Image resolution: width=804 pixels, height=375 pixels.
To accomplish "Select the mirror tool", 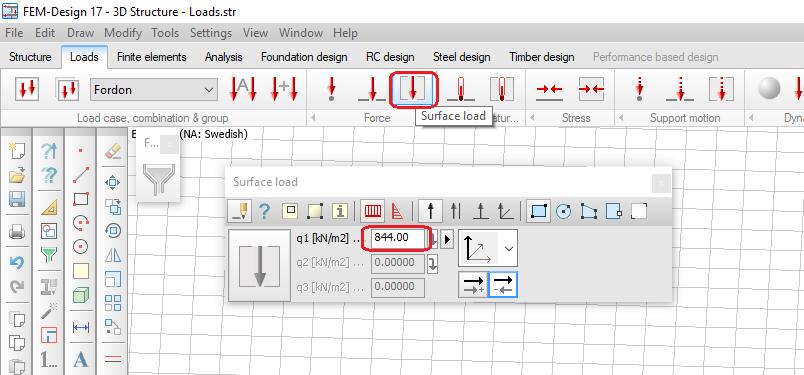I will pyautogui.click(x=112, y=255).
